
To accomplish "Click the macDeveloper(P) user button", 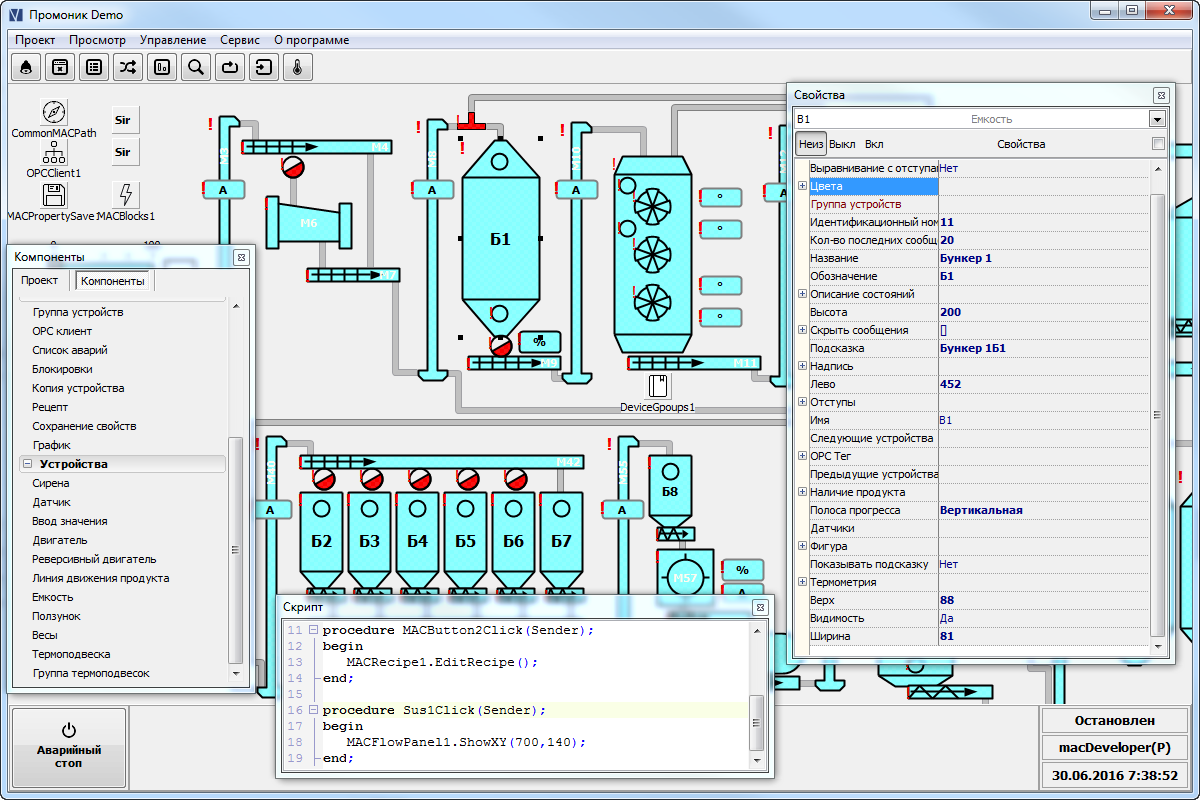I will (1114, 747).
